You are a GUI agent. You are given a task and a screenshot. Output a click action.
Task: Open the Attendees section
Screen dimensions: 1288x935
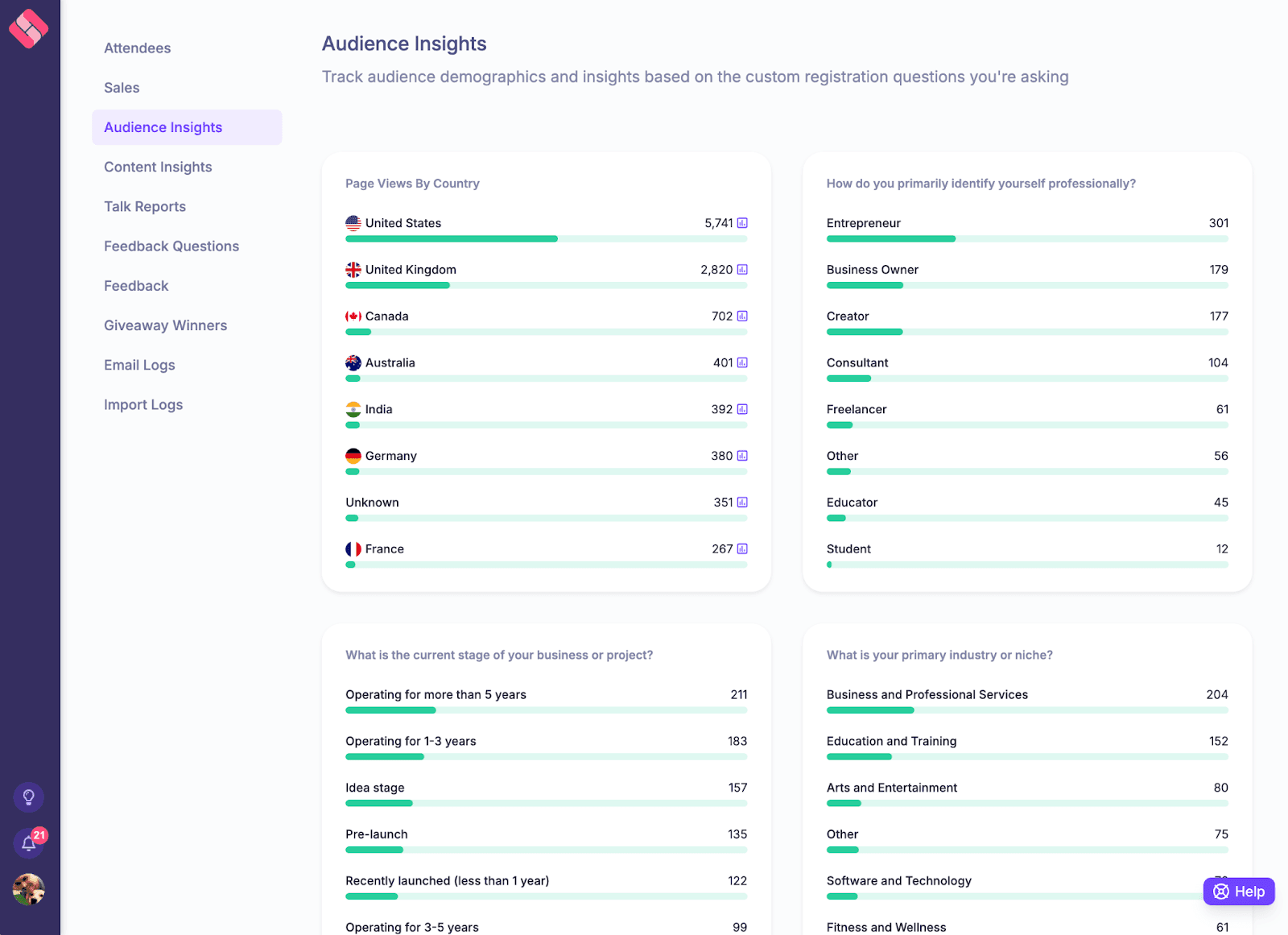(137, 48)
